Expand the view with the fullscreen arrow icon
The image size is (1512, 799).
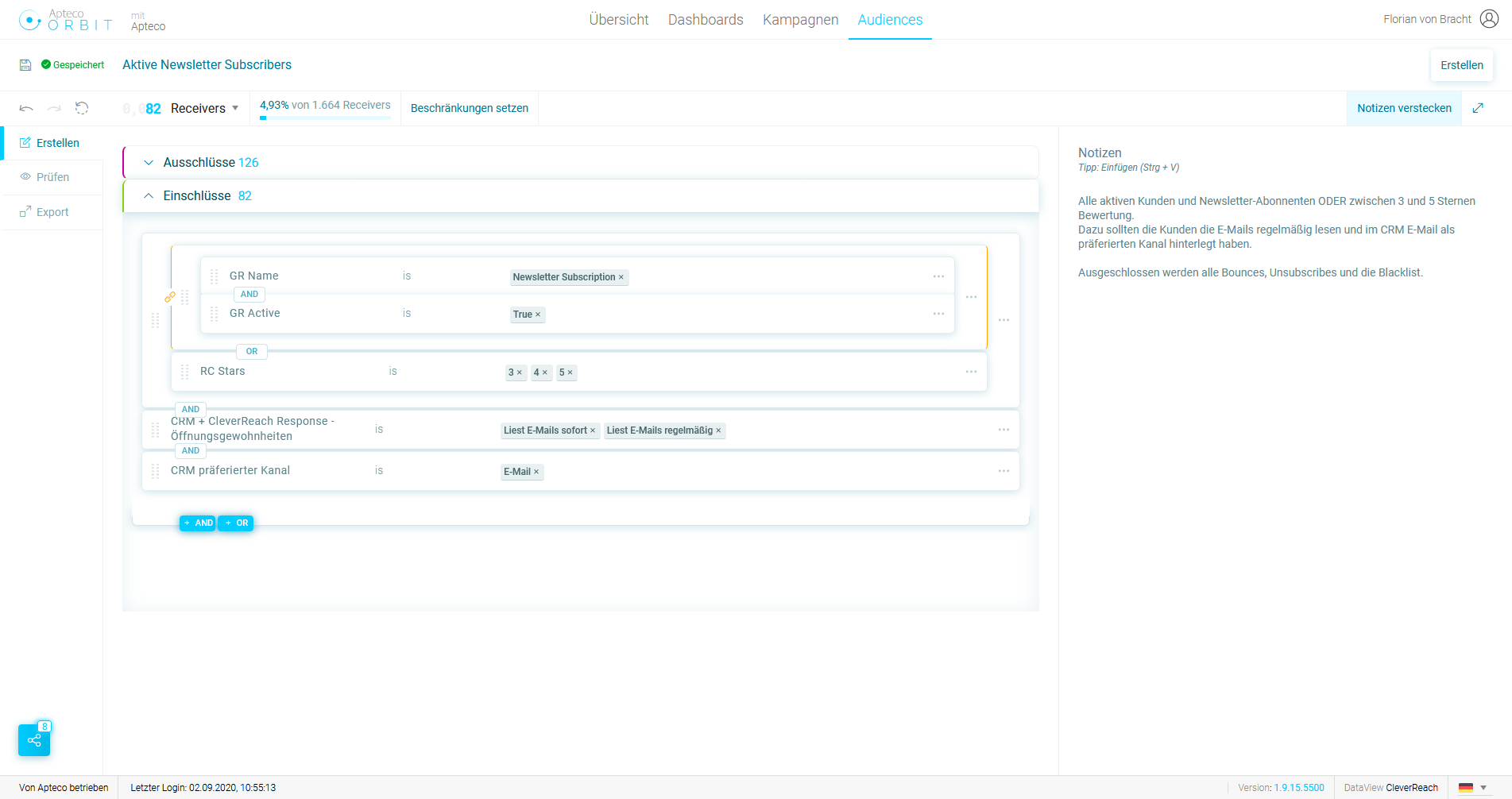[x=1478, y=108]
